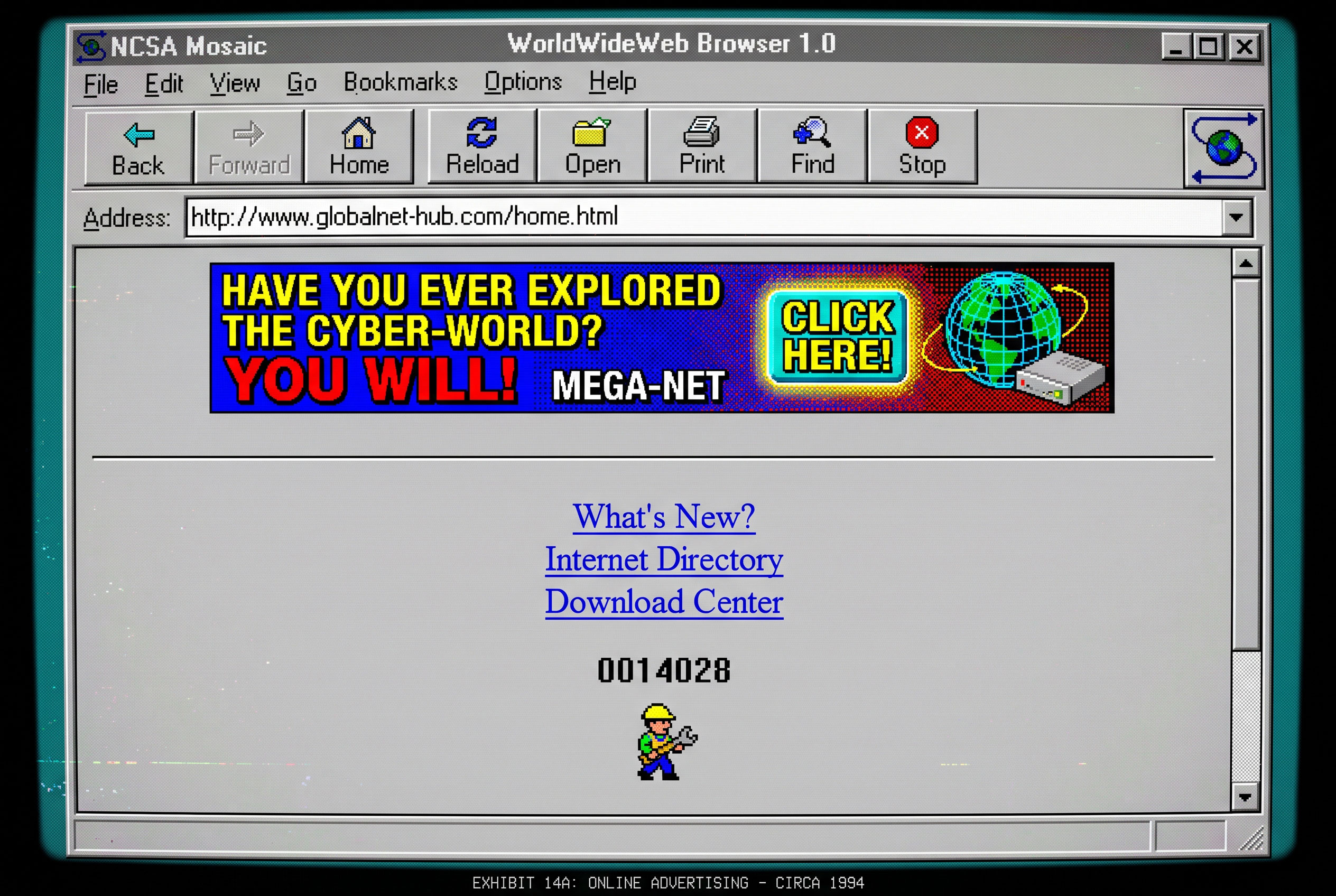Open the Edit menu
1336x896 pixels.
(163, 84)
